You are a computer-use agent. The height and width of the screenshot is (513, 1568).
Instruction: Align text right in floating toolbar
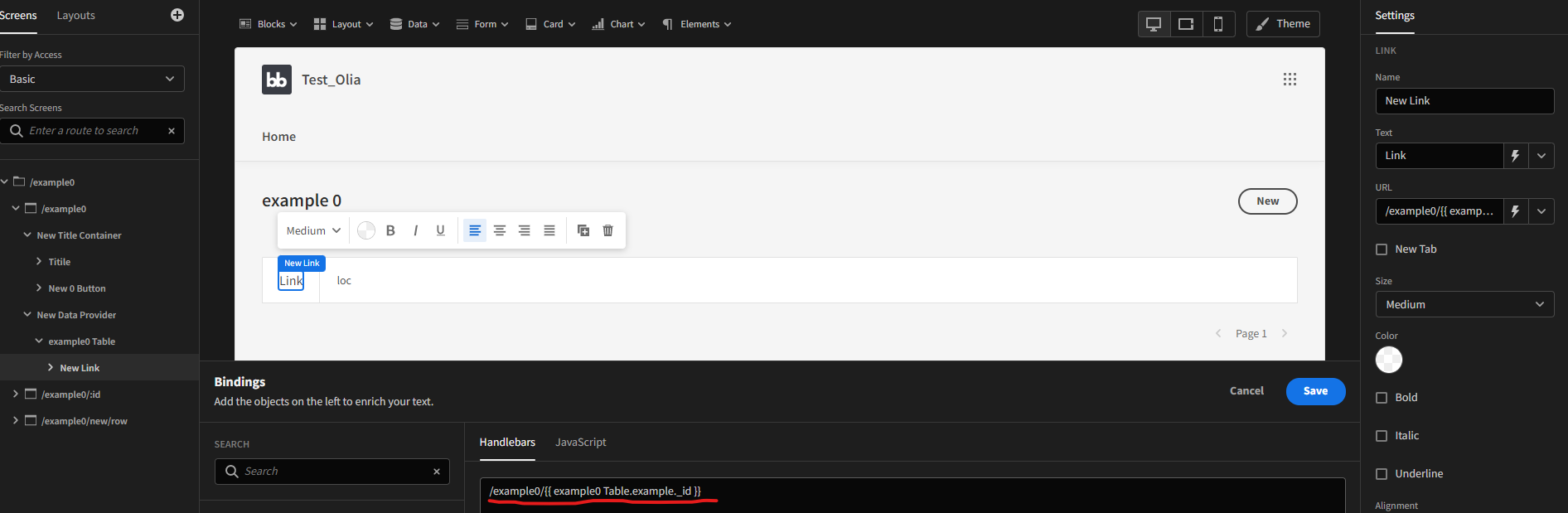click(525, 230)
